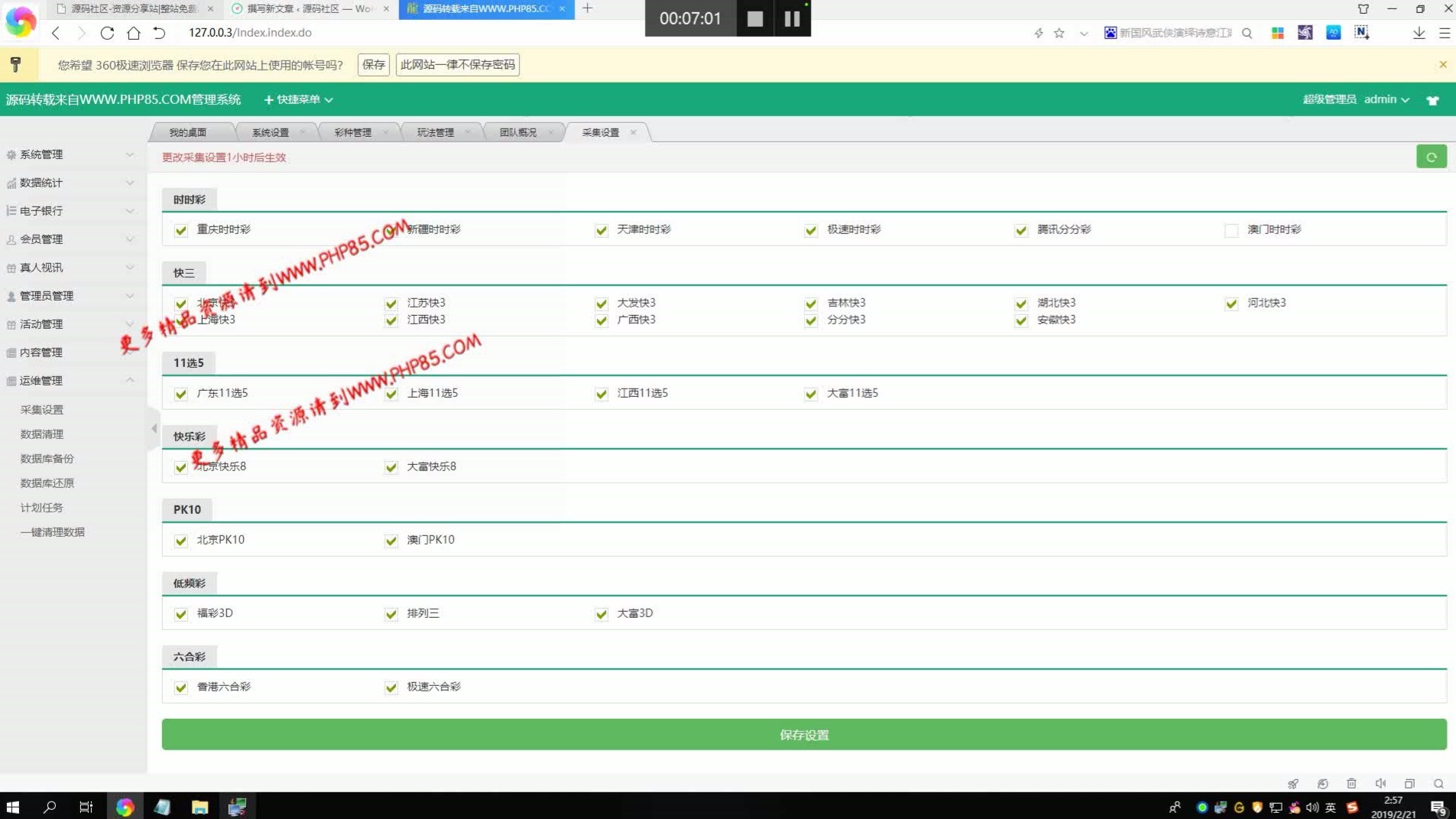The height and width of the screenshot is (819, 1456).
Task: Expand 电子银行 sidebar menu
Action: (73, 211)
